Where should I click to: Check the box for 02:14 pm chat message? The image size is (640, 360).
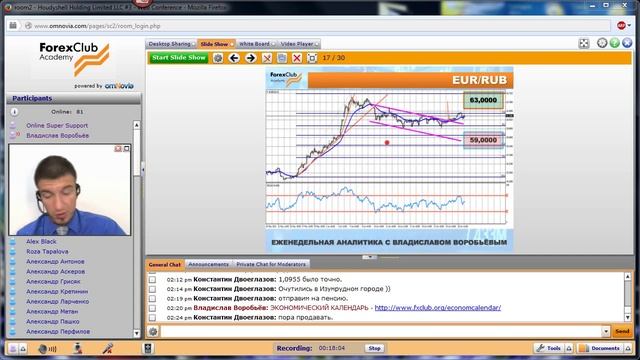tap(152, 289)
